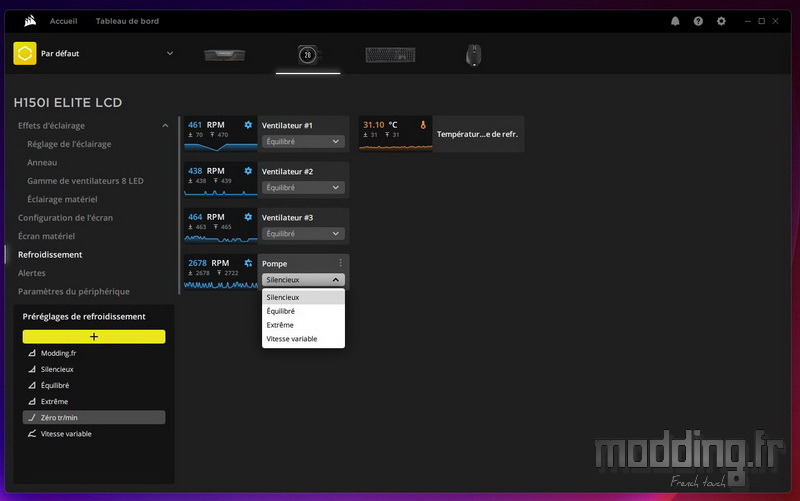Choose Extrême in the Pompe dropdown list

[x=303, y=324]
